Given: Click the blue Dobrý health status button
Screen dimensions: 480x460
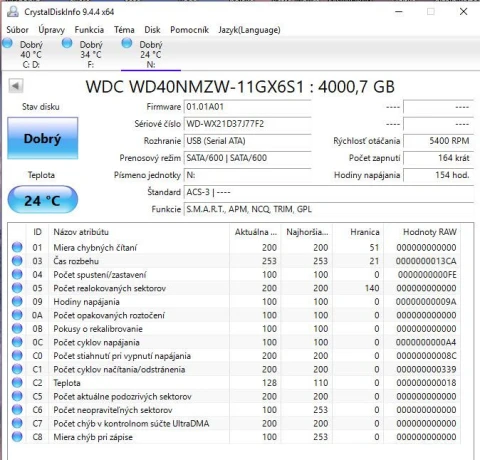Looking at the screenshot, I should point(43,138).
